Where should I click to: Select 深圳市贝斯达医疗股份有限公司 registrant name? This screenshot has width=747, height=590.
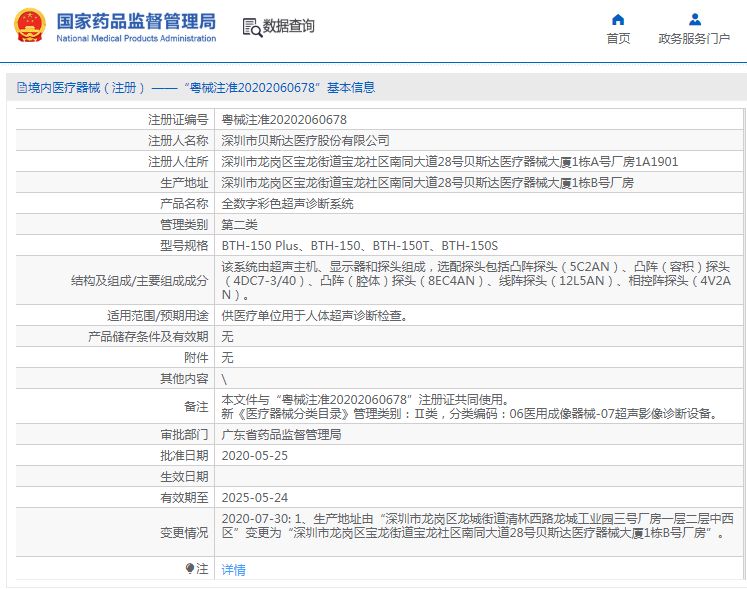305,141
